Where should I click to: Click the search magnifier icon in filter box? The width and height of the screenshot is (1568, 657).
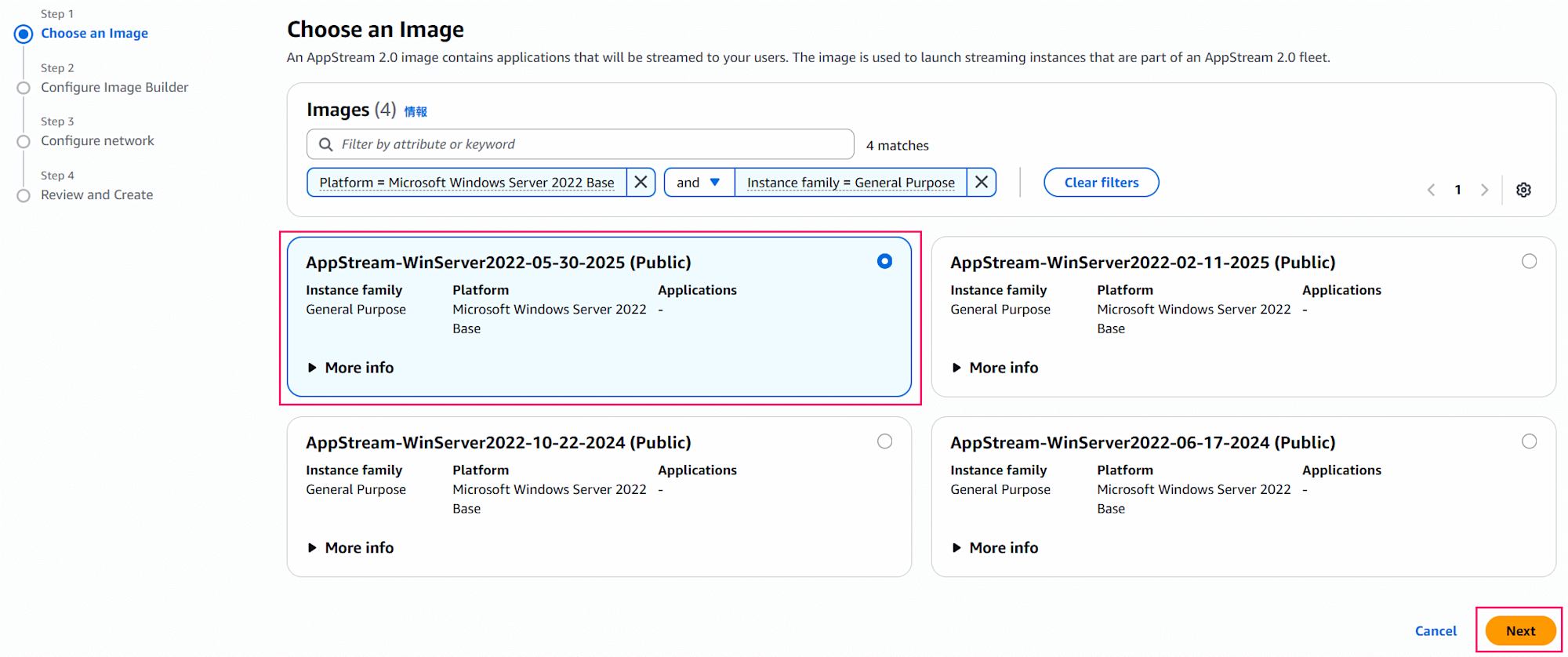(x=325, y=144)
